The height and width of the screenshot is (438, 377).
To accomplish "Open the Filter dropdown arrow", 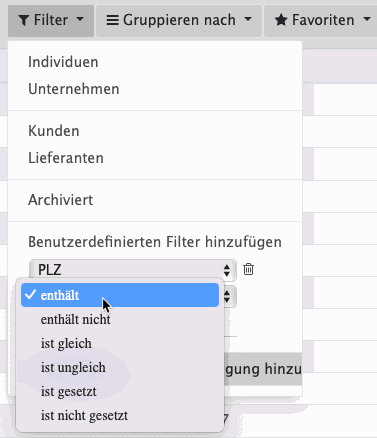I will (x=80, y=19).
